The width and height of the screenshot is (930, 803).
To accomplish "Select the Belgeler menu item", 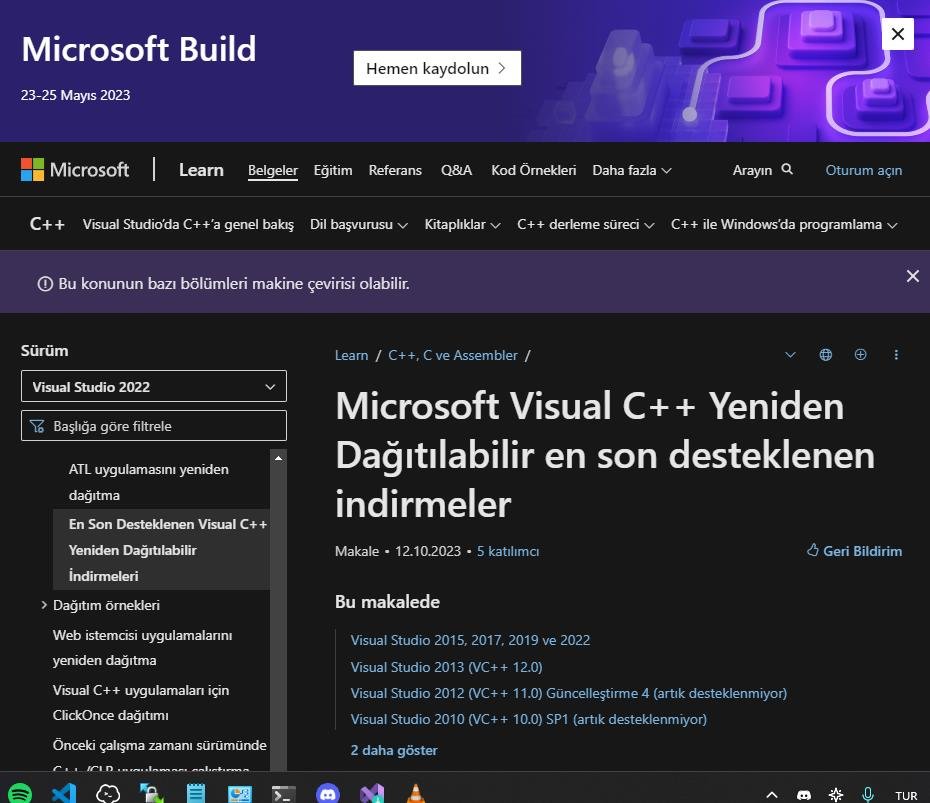I will click(x=272, y=170).
